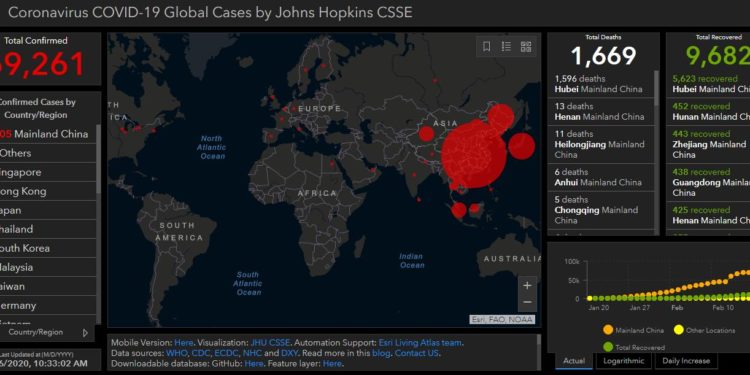Open the bookmarks icon on the map
This screenshot has height=375, width=750.
tap(486, 46)
